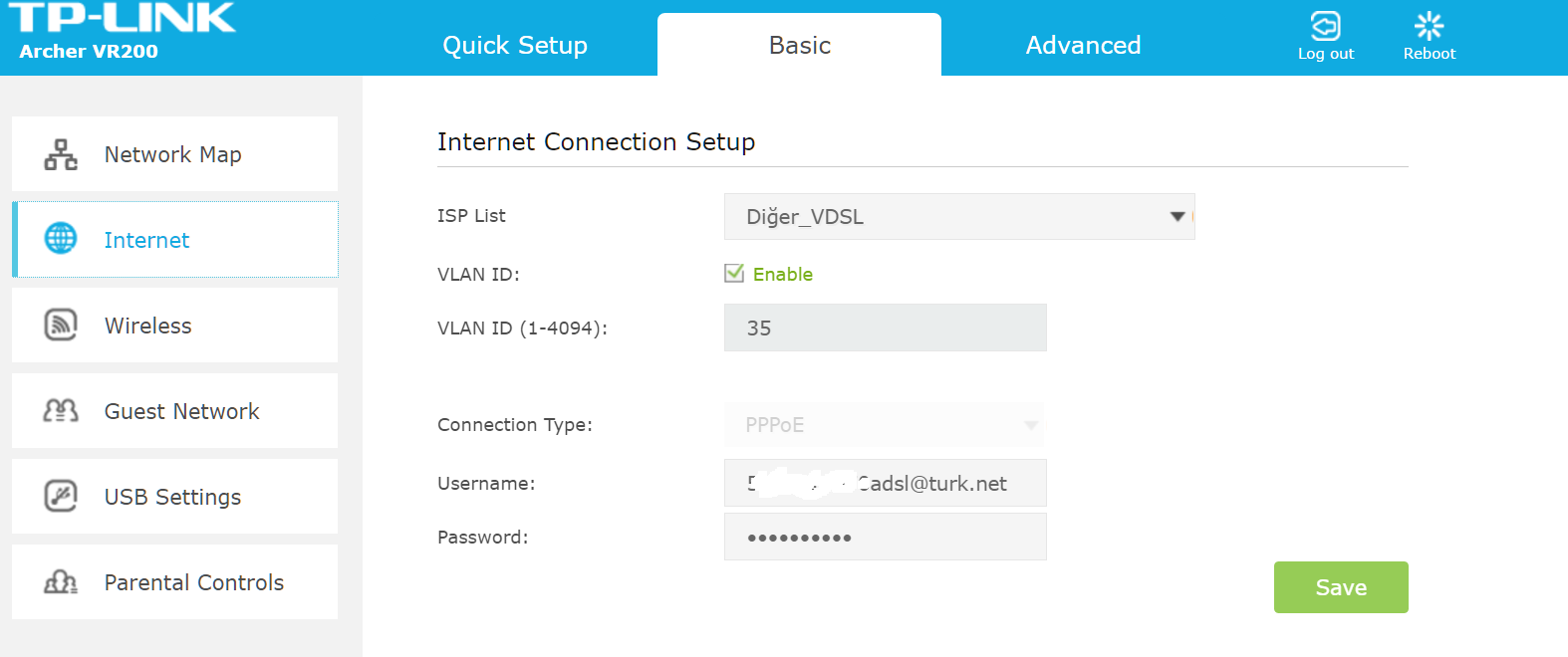
Task: Focus the VLAN ID number field
Action: tap(886, 328)
